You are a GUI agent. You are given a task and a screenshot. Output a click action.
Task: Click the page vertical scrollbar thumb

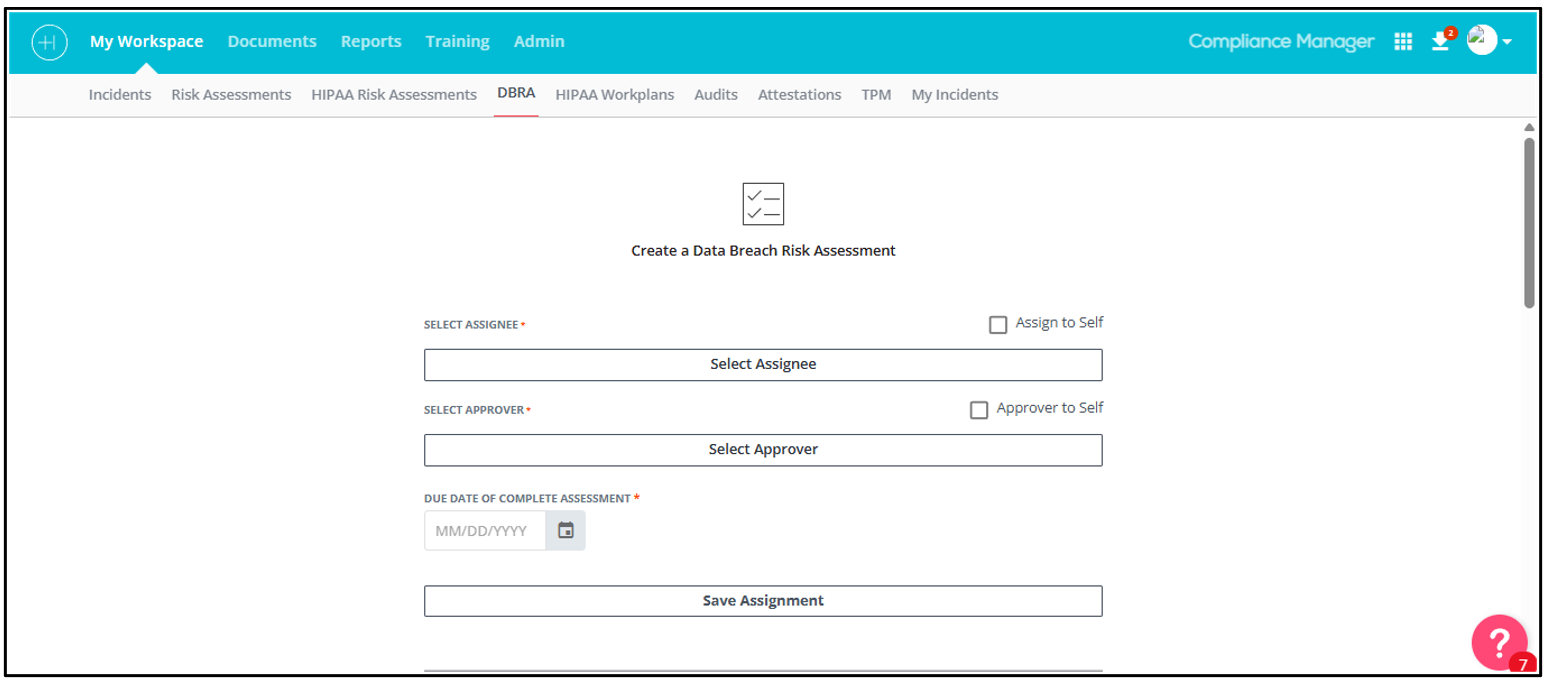click(x=1529, y=222)
